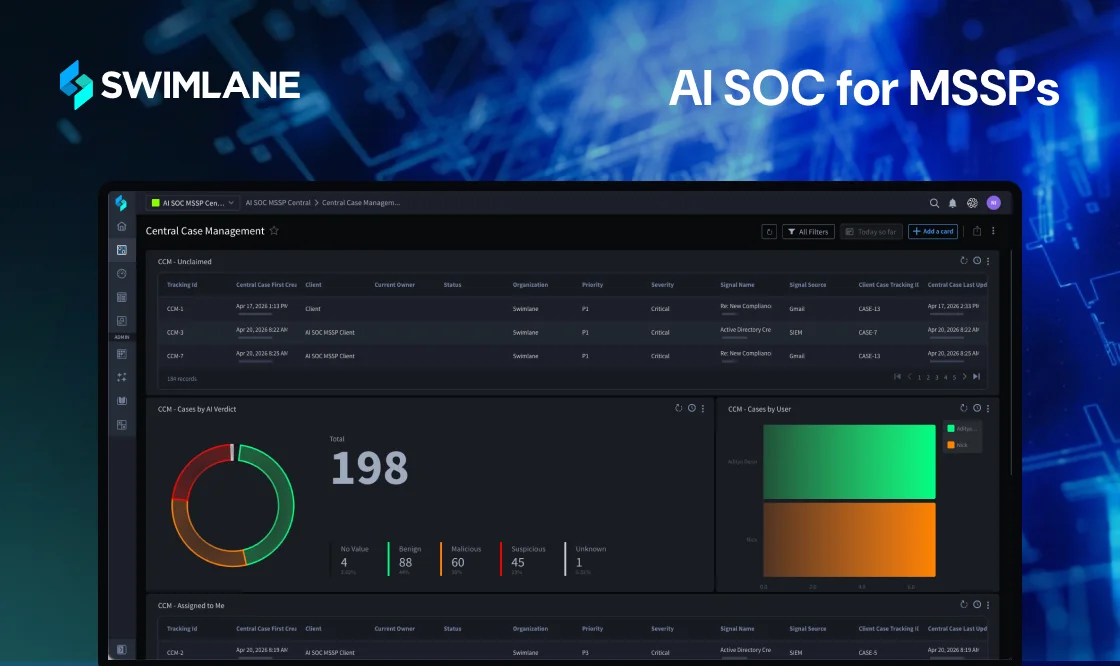
Task: Open the CCM-3 row in Unclaimed table
Action: click(x=573, y=332)
